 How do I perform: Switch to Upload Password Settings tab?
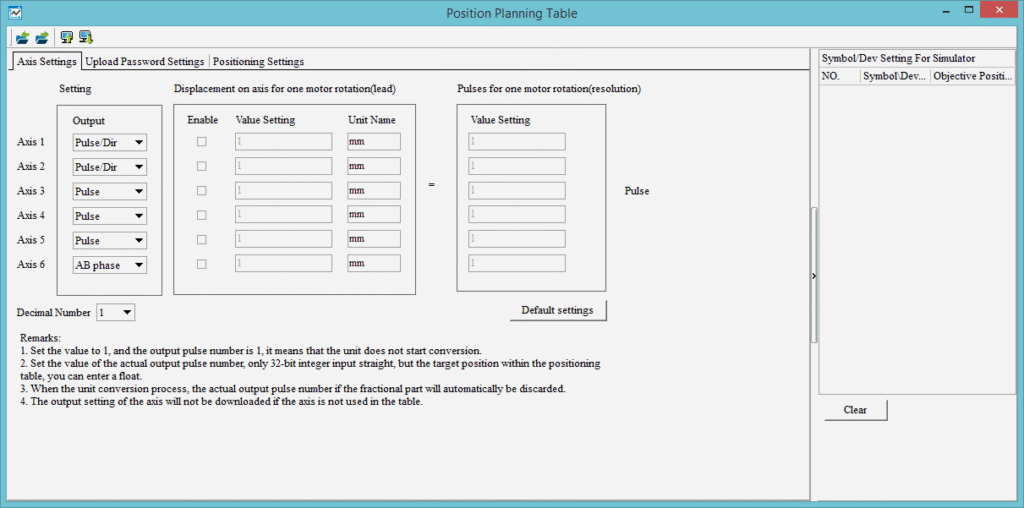point(145,61)
